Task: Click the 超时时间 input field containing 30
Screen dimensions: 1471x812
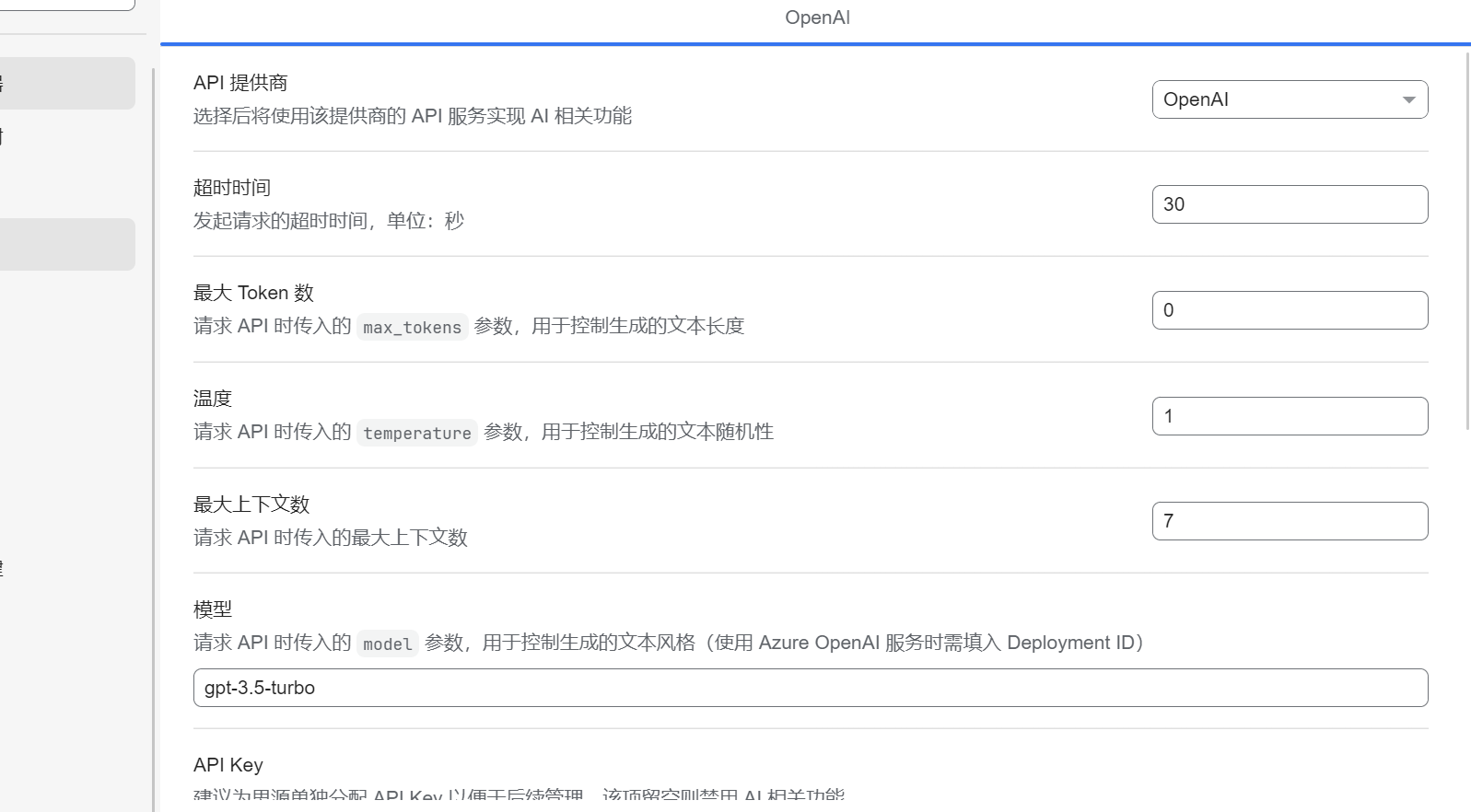Action: 1289,204
